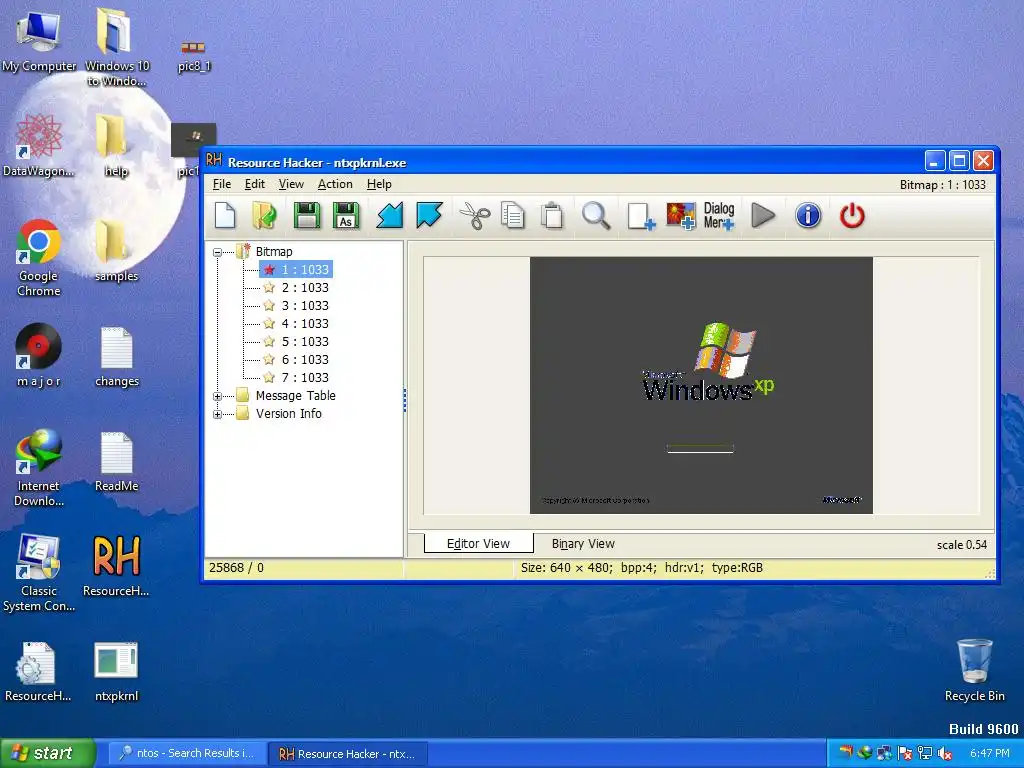1024x768 pixels.
Task: Click the New blank script toolbar icon
Action: (x=225, y=216)
